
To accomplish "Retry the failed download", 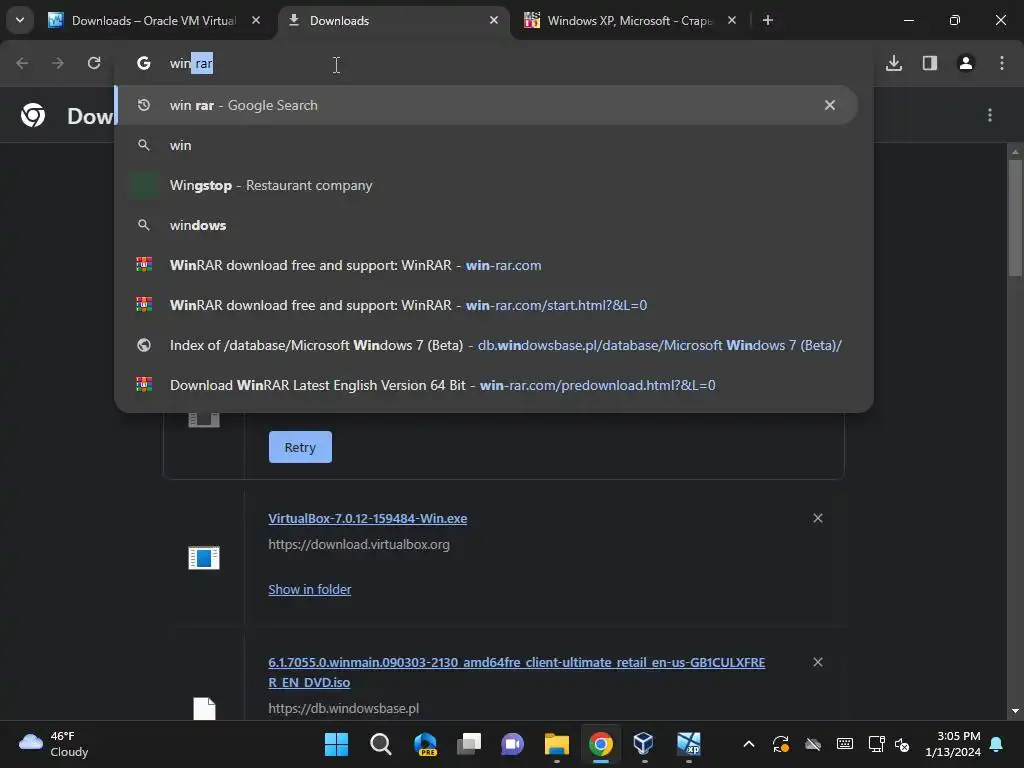I will 300,447.
